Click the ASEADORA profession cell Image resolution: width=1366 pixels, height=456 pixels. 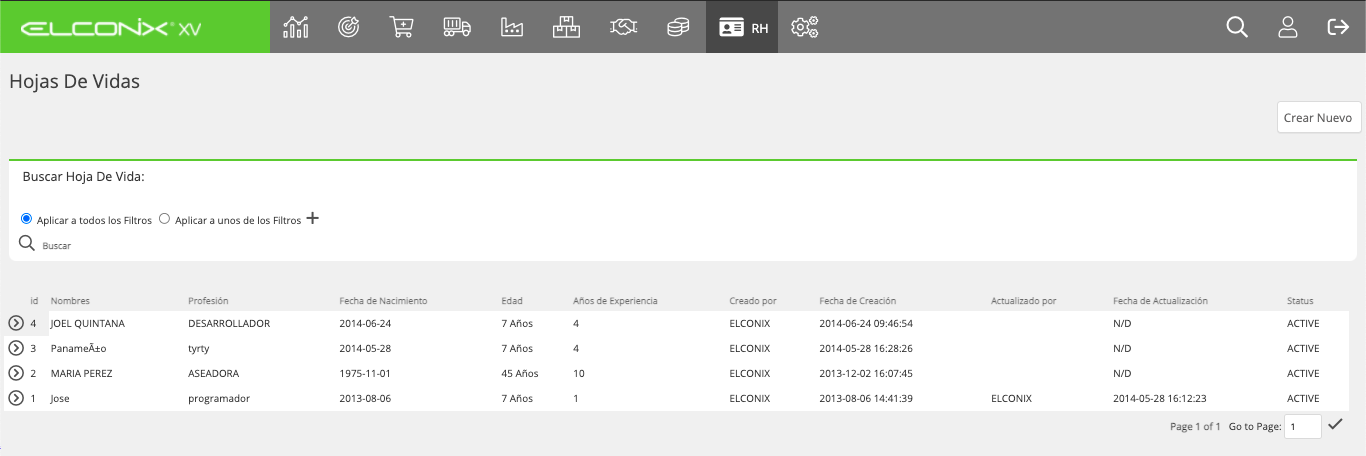[x=214, y=373]
